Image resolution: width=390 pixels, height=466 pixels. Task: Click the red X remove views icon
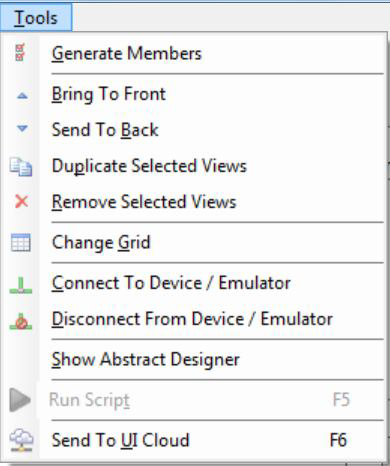point(21,202)
